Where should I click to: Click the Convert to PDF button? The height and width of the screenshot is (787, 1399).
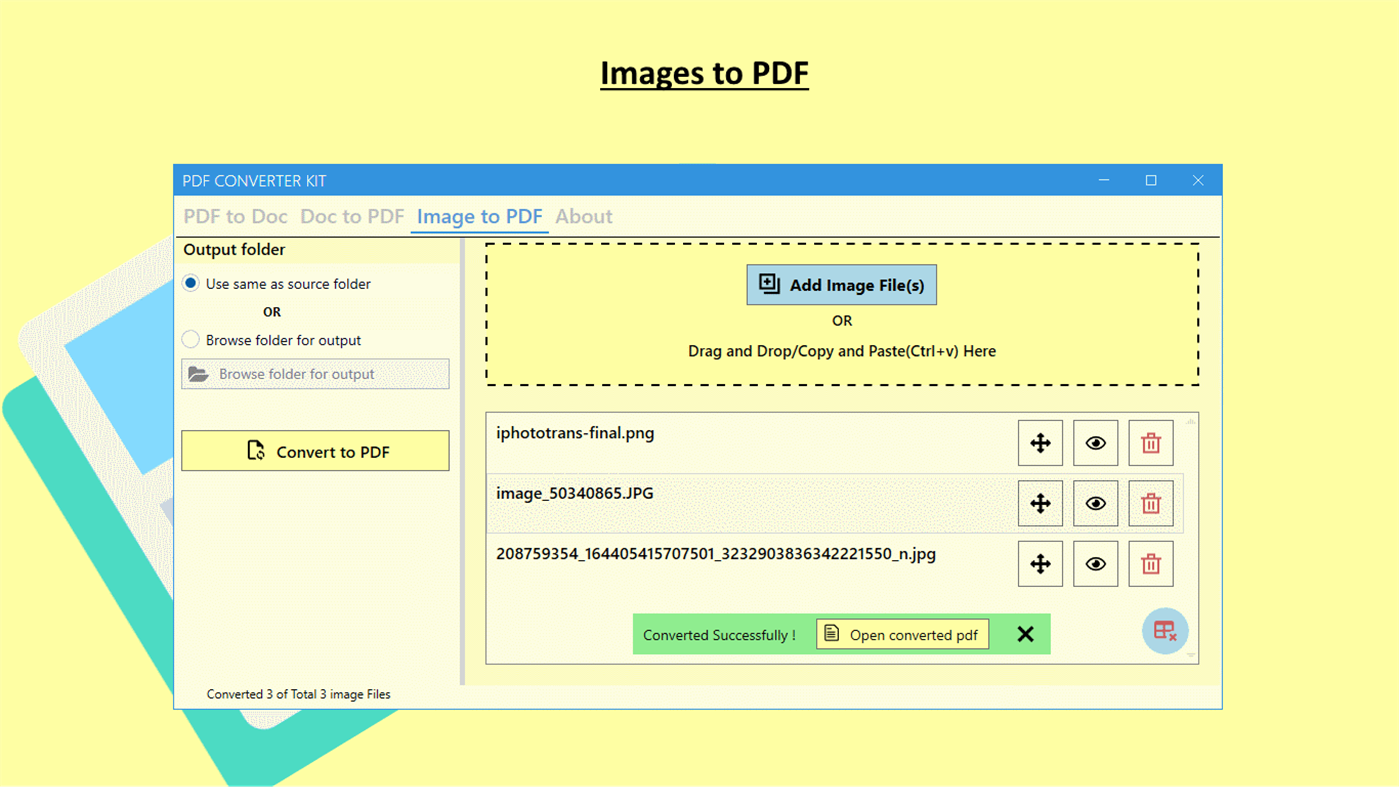pos(315,451)
